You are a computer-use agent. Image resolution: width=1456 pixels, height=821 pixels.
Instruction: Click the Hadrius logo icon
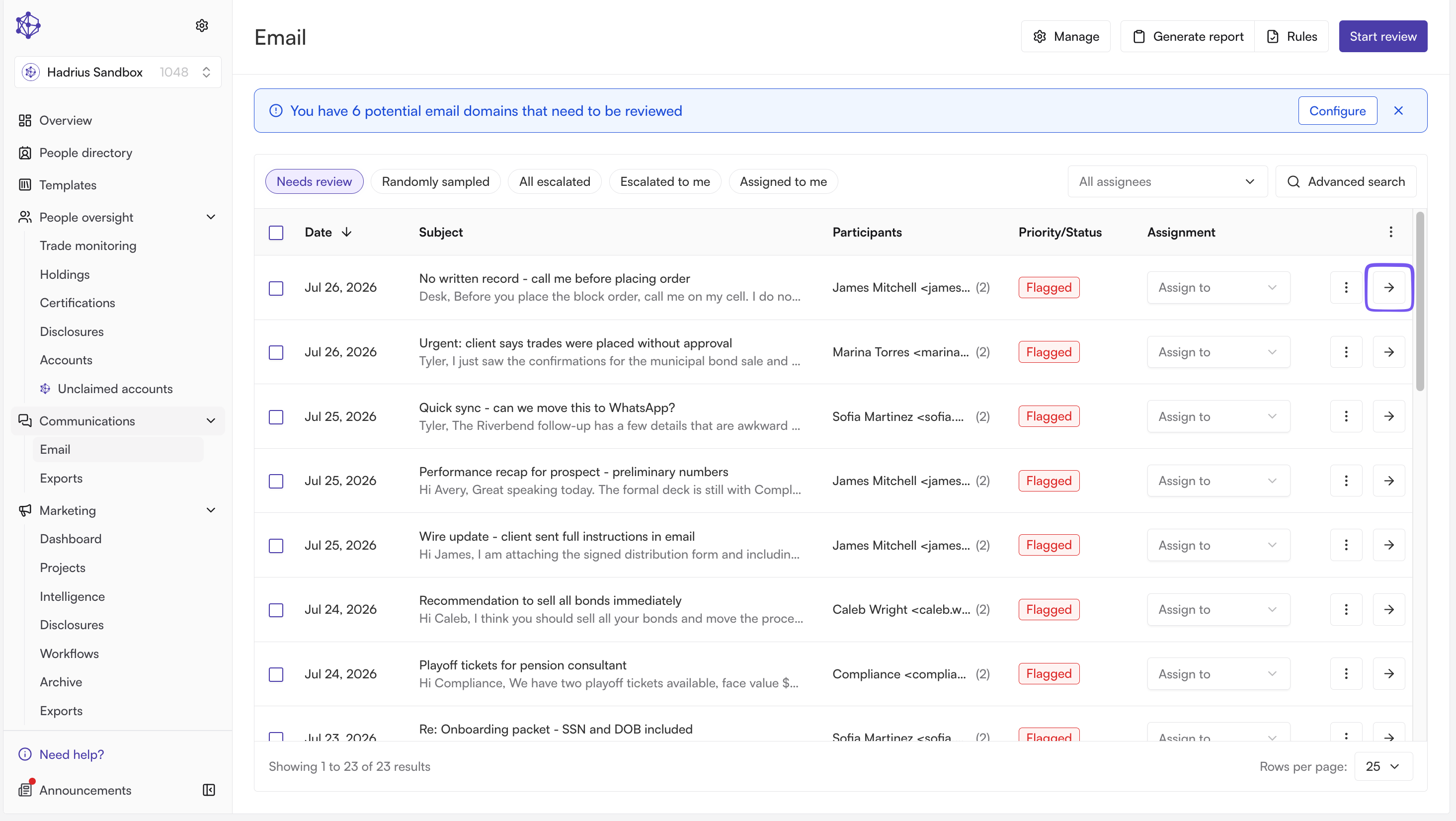(28, 25)
